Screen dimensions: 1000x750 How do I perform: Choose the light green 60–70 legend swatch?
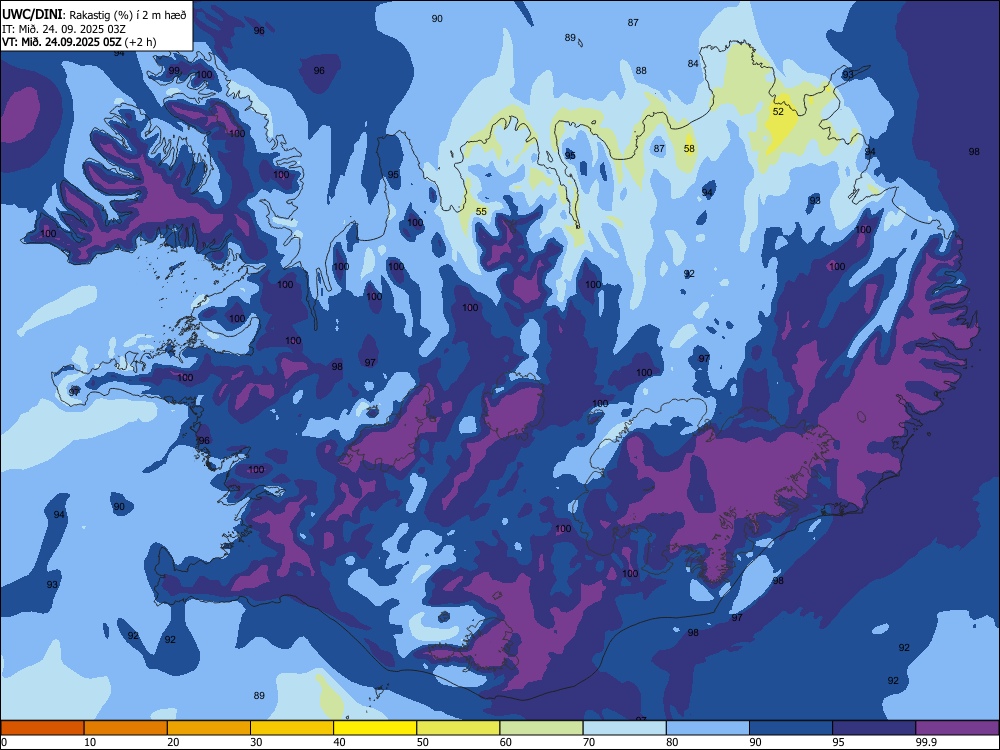(x=541, y=728)
